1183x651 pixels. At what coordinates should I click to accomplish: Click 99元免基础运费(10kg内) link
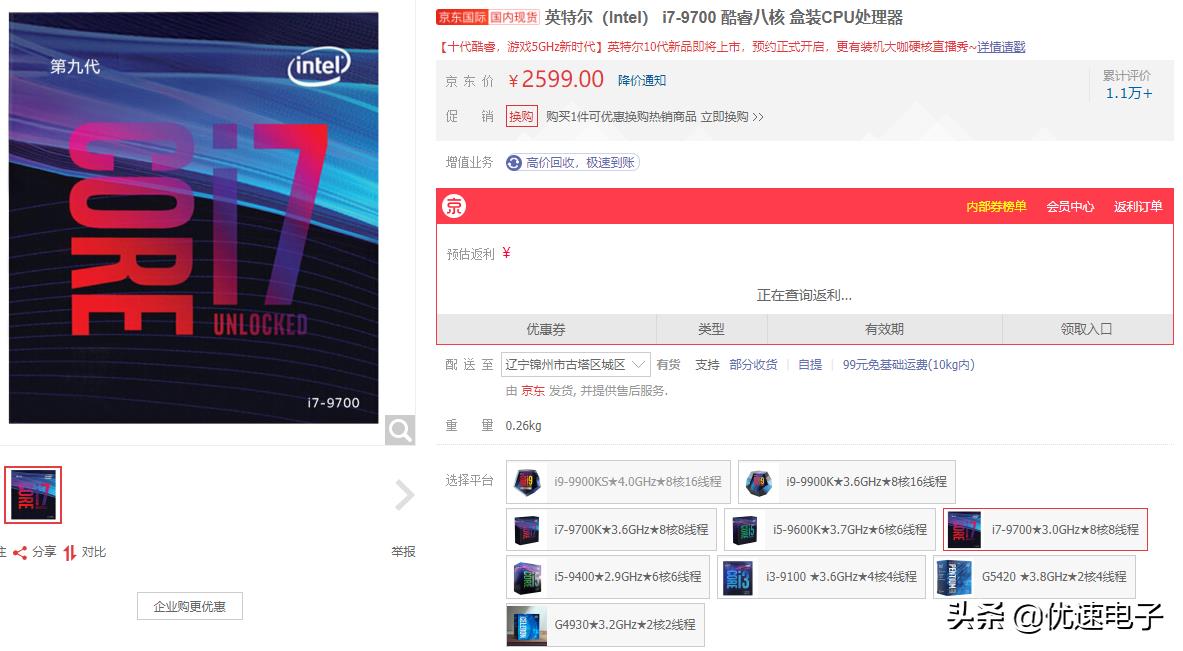tap(908, 365)
